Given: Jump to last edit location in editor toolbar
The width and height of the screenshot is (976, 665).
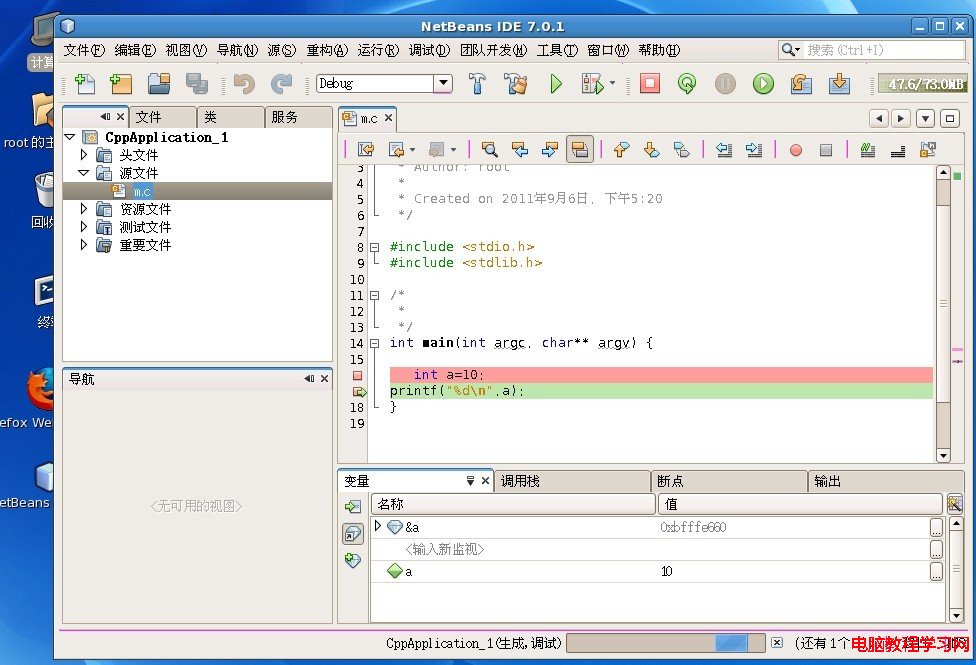Looking at the screenshot, I should tap(366, 149).
